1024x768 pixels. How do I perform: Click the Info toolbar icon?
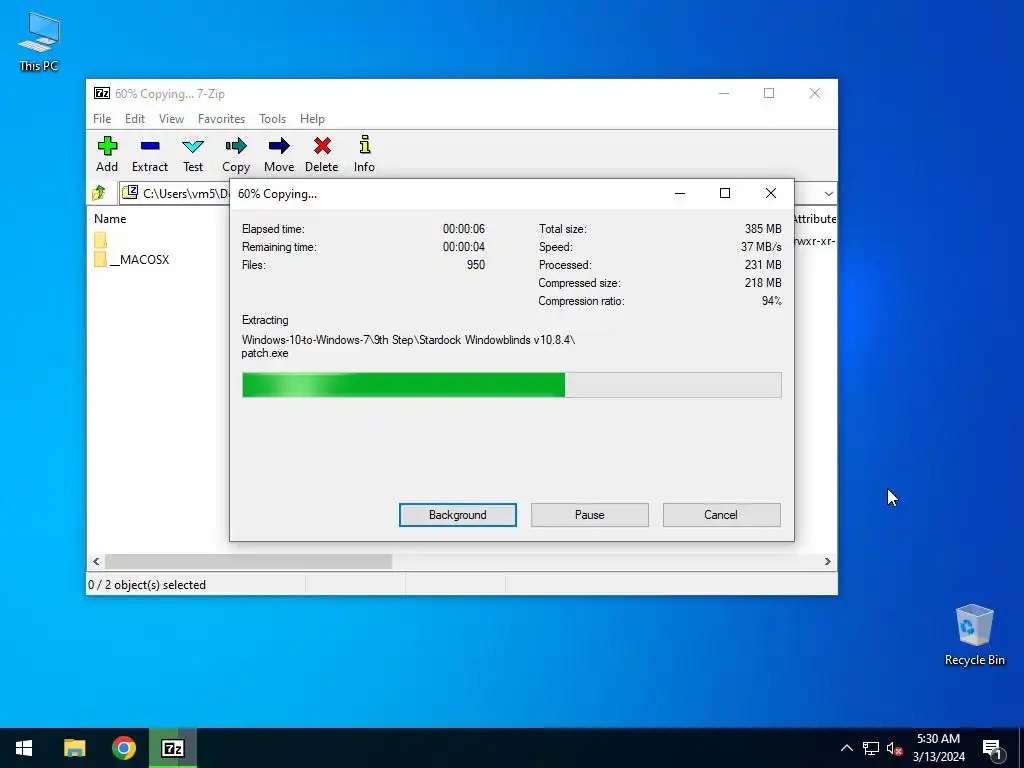364,154
